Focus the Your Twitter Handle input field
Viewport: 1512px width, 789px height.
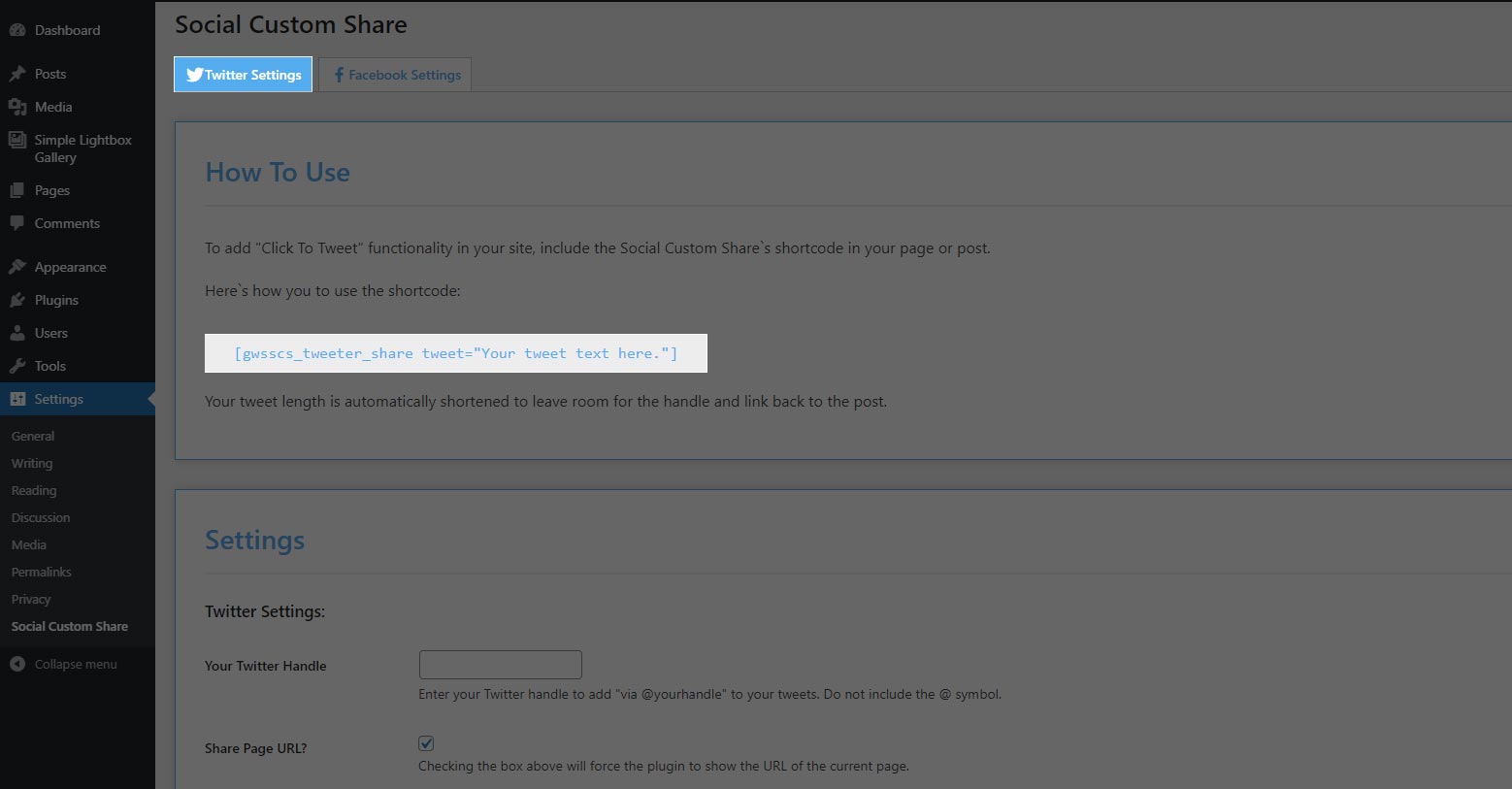coord(501,665)
